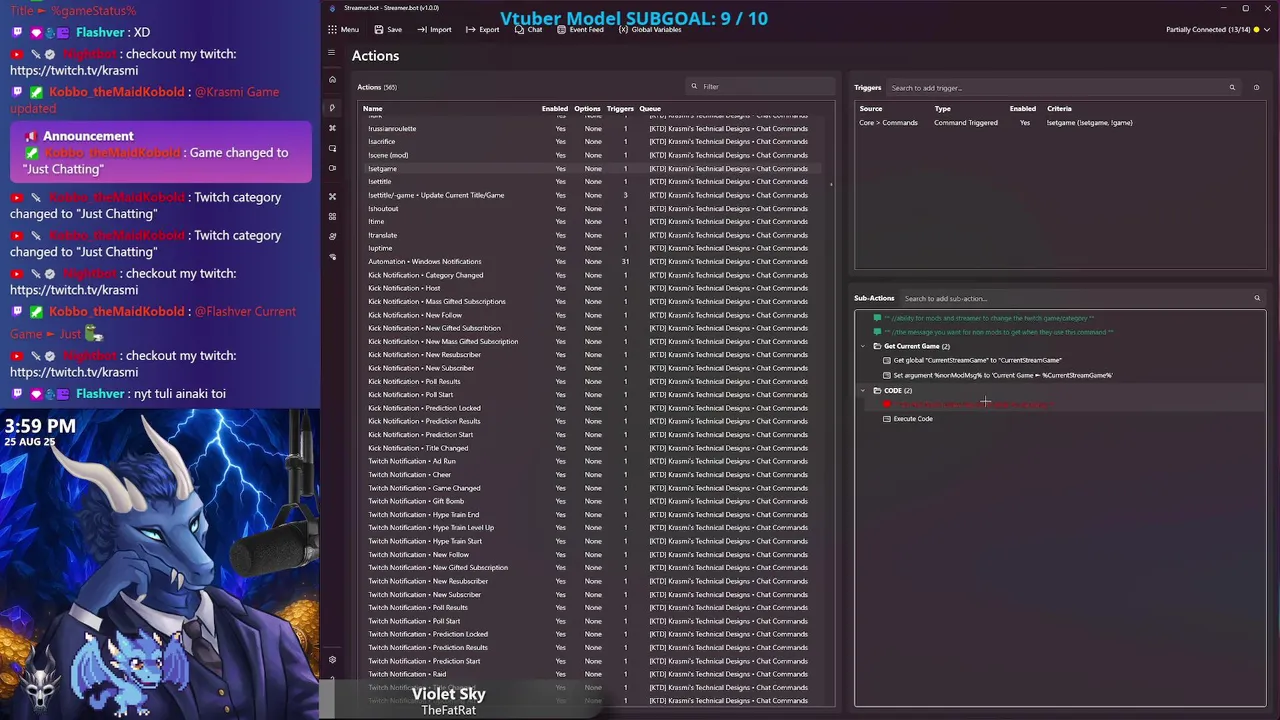Image resolution: width=1280 pixels, height=720 pixels.
Task: Select the !translate action row
Action: click(x=595, y=235)
